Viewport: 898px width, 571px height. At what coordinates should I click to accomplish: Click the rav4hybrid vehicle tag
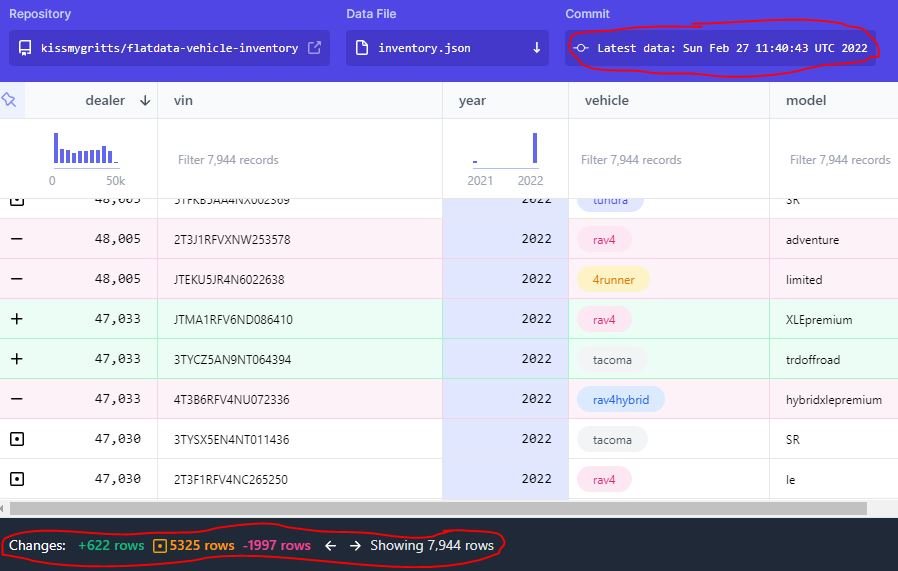click(x=621, y=400)
